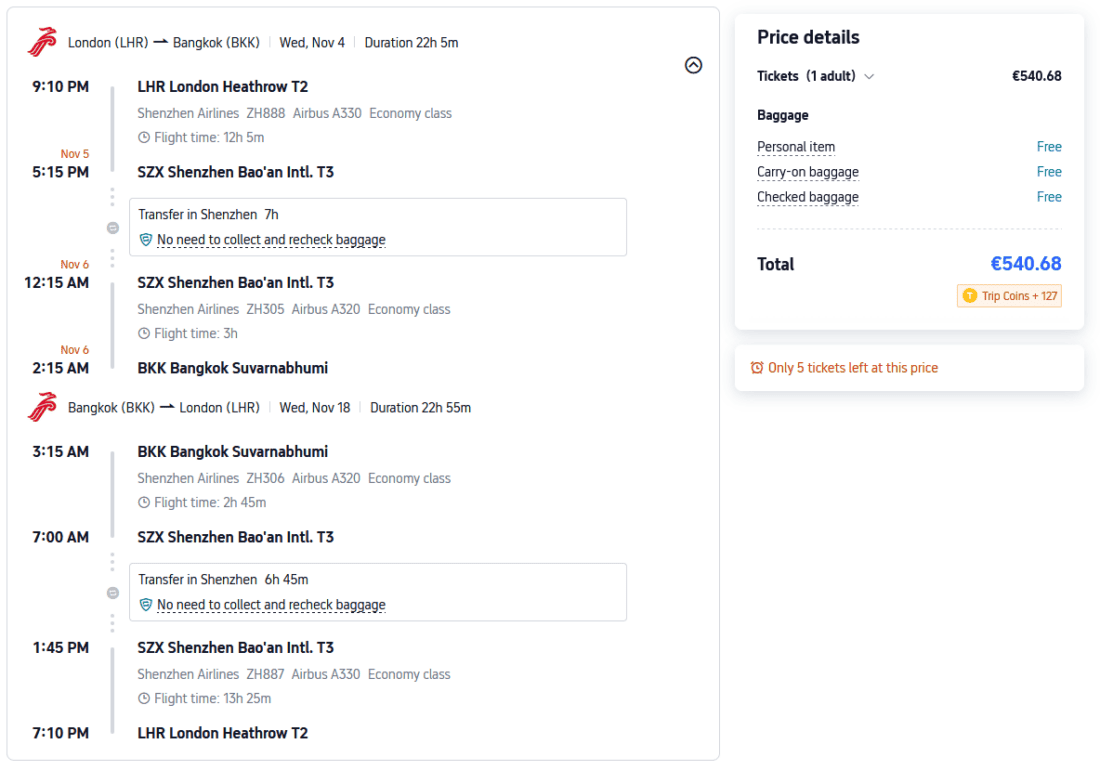Click Shenzhen Airlines logo on Bangkok–London header
The height and width of the screenshot is (770, 1100).
pyautogui.click(x=42, y=407)
